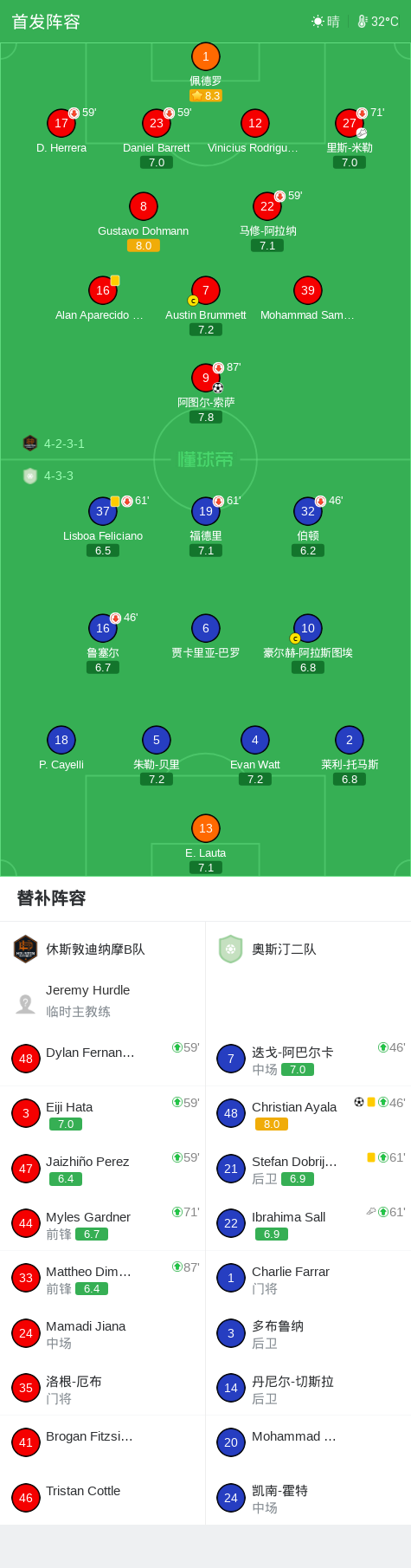Open the 奥斯汀二队 shield crest

coord(230,949)
